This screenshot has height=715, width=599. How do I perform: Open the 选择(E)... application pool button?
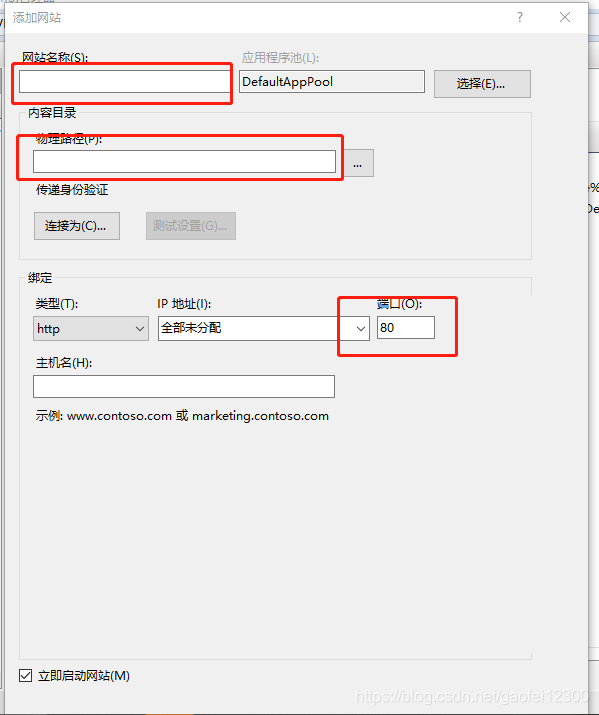pos(482,84)
